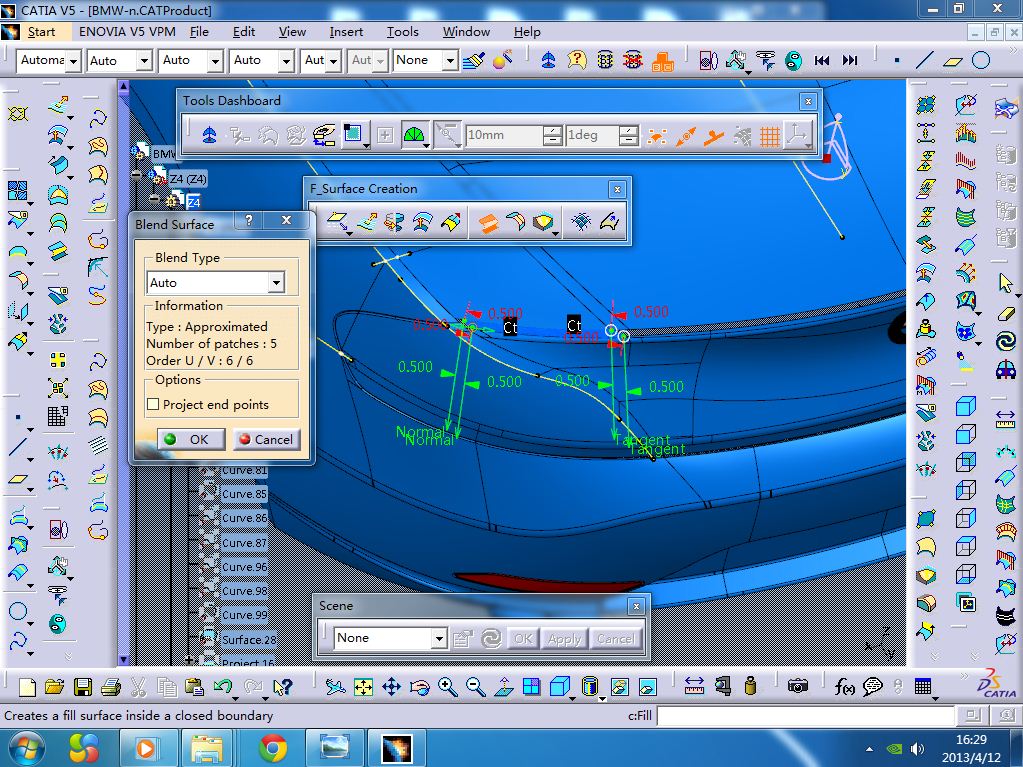Click the Pan icon in the view toolbar
Viewport: 1023px width, 767px height.
391,687
